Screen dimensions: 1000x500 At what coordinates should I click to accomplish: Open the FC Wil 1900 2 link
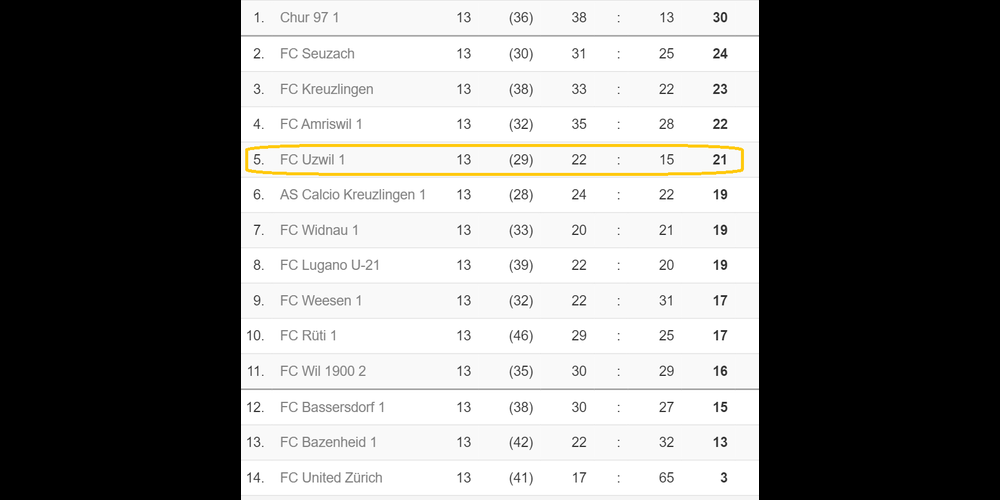click(323, 371)
